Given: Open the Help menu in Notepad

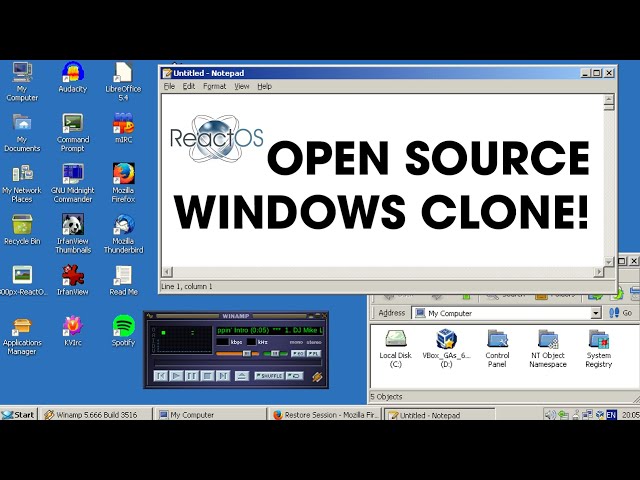Looking at the screenshot, I should (x=264, y=86).
